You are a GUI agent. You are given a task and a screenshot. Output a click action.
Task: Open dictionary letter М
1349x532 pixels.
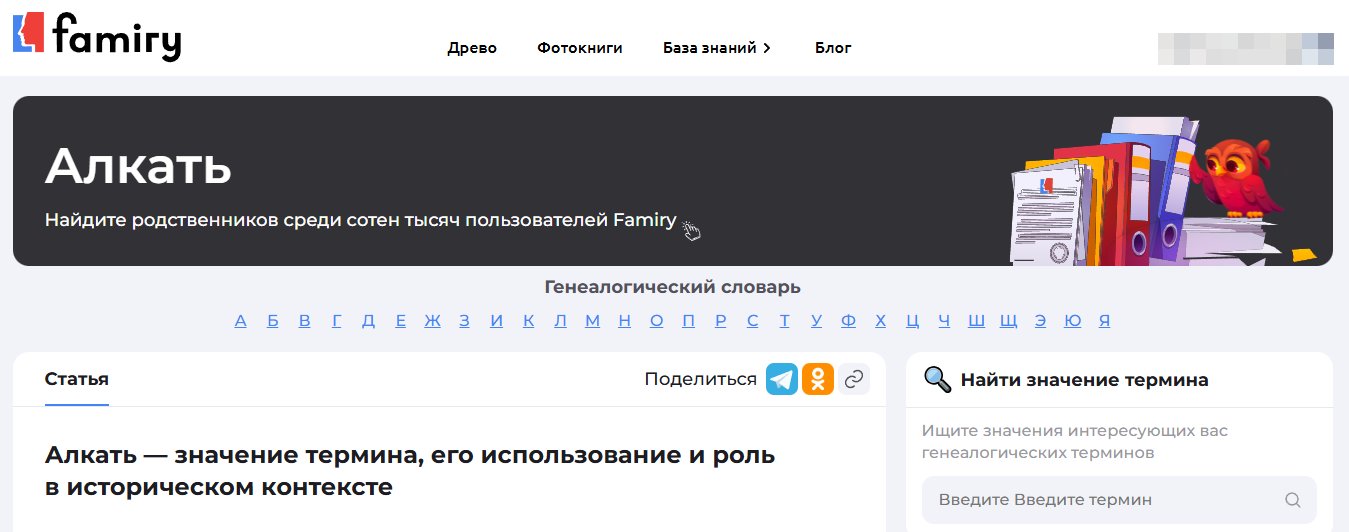pyautogui.click(x=593, y=321)
